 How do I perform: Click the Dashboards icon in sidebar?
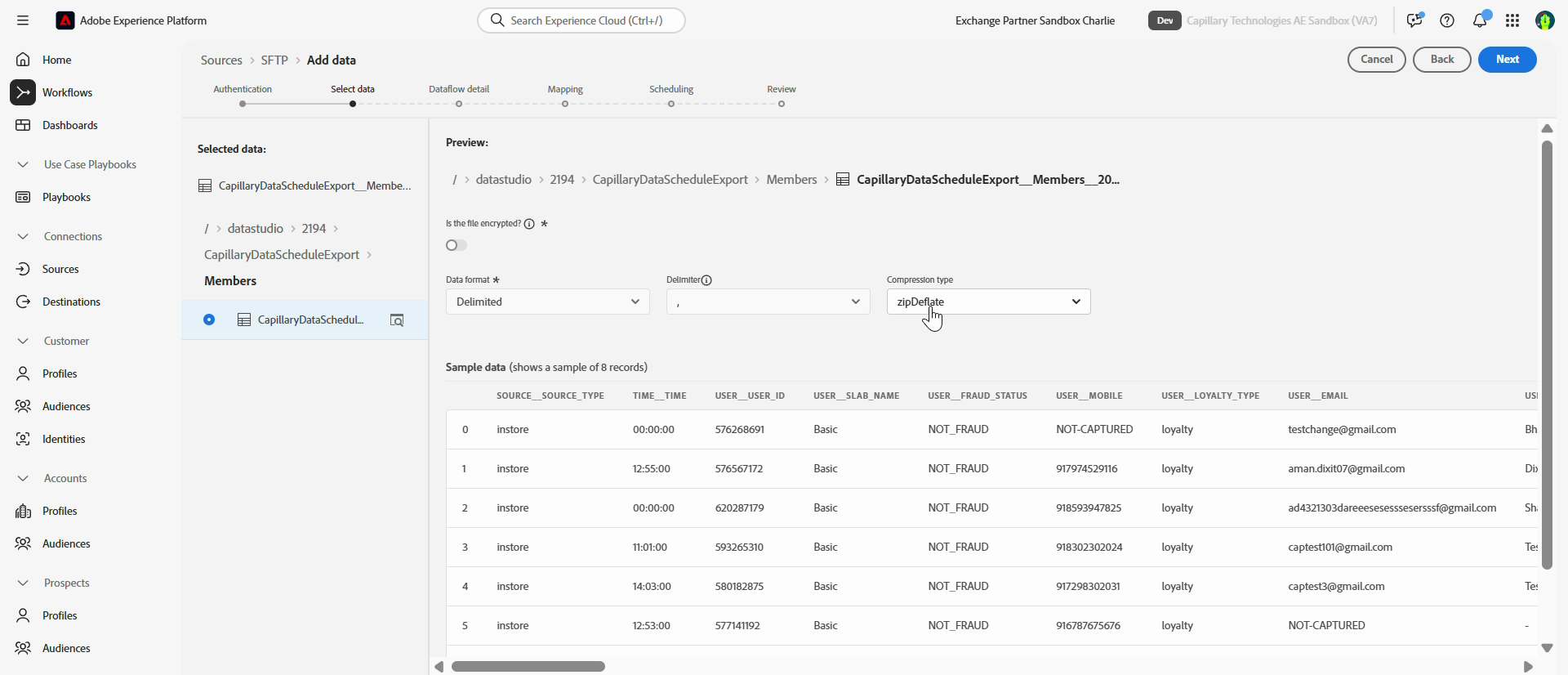(x=23, y=125)
